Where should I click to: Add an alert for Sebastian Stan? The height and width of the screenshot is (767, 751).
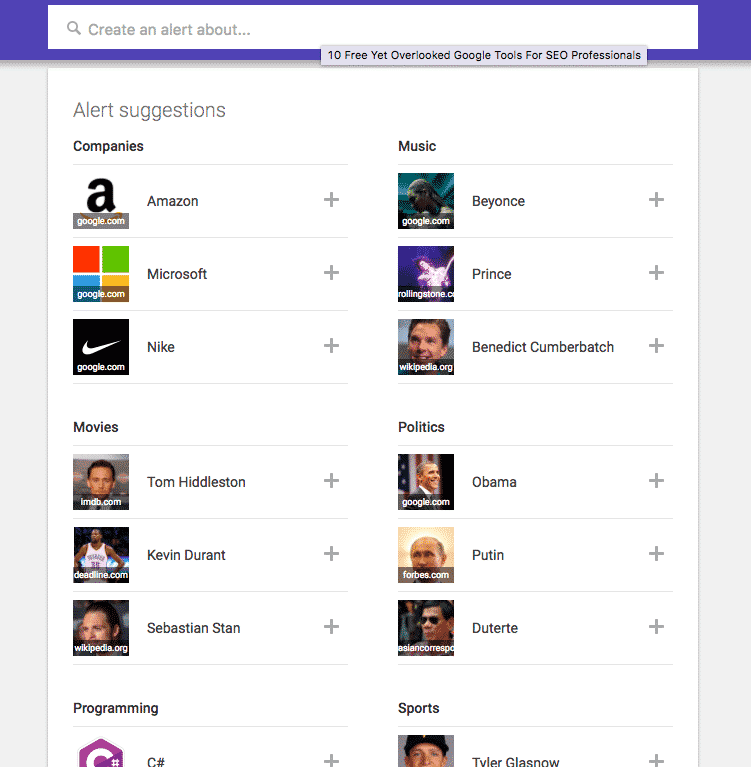click(x=331, y=627)
